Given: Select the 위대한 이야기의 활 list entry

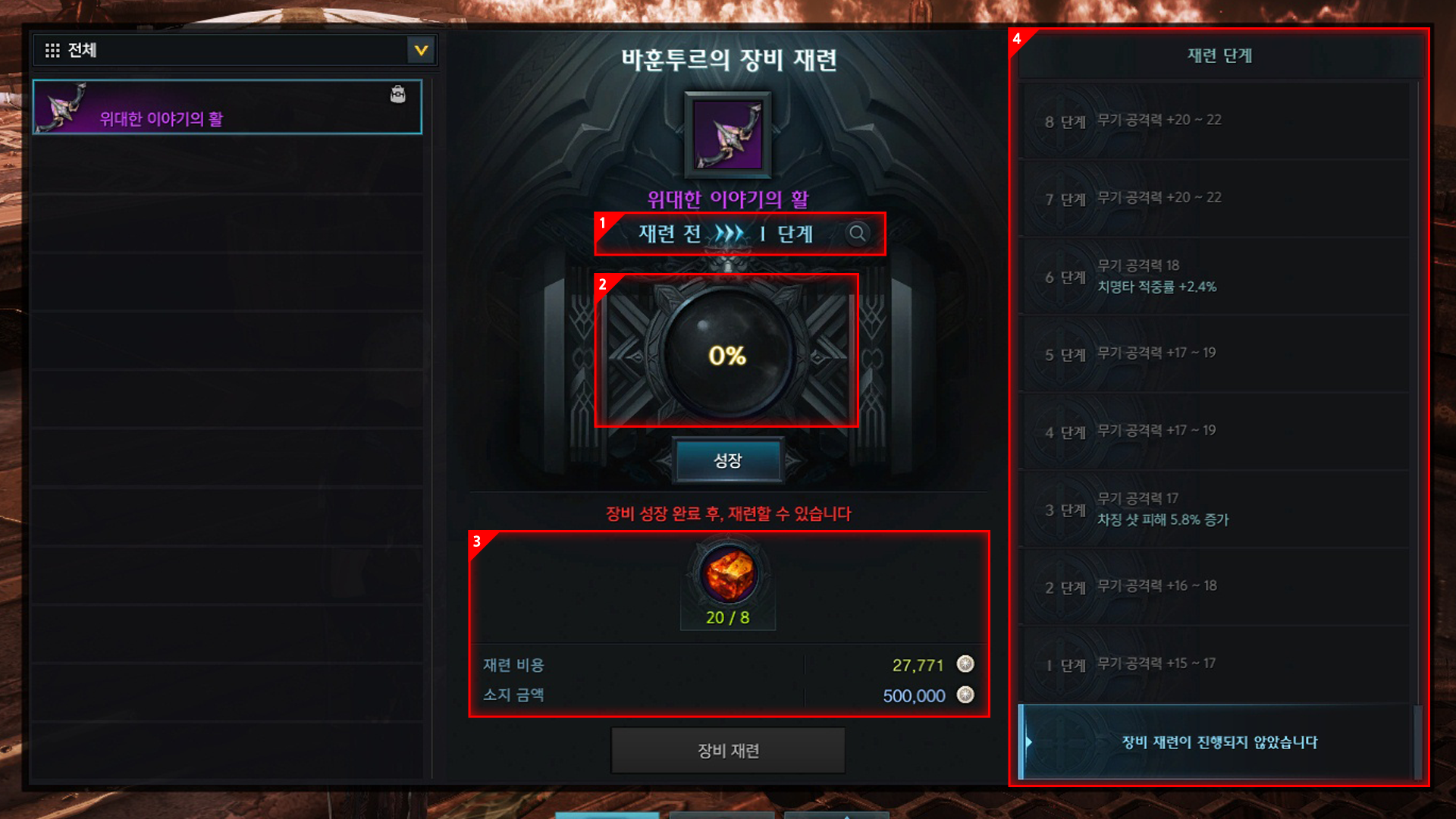Looking at the screenshot, I should point(227,107).
